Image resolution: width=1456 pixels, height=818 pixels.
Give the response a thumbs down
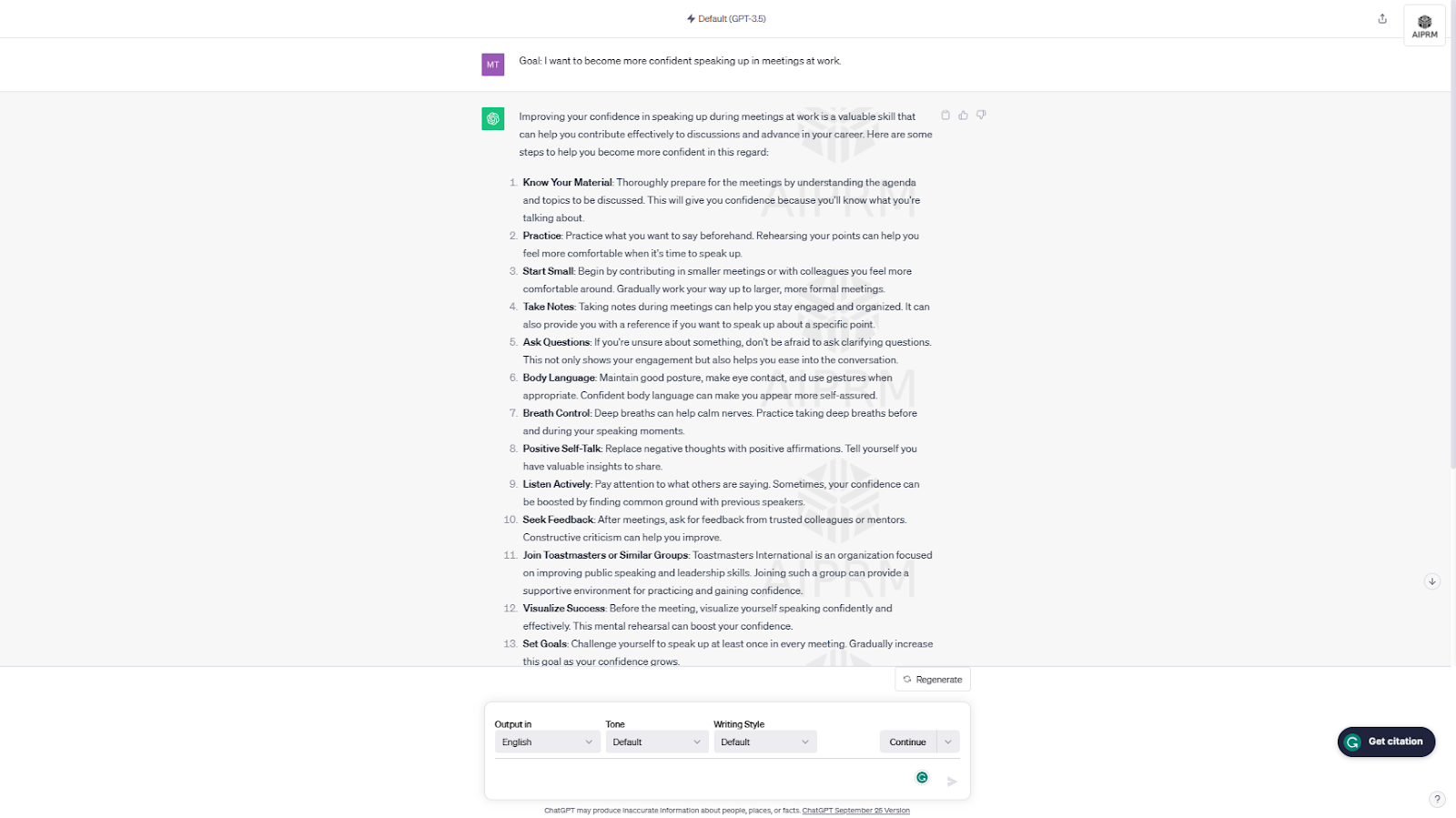(x=981, y=116)
